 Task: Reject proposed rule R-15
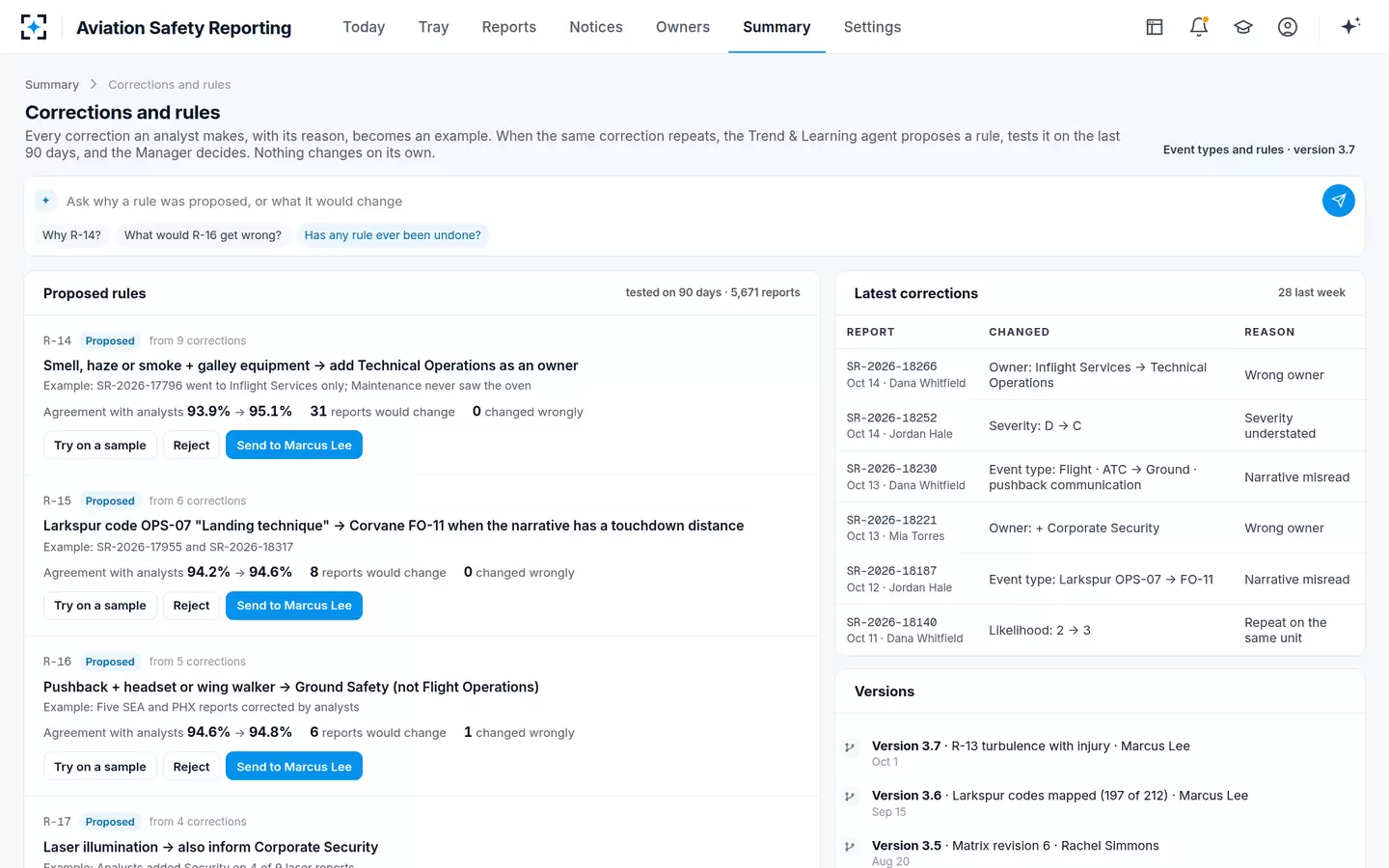pyautogui.click(x=191, y=606)
